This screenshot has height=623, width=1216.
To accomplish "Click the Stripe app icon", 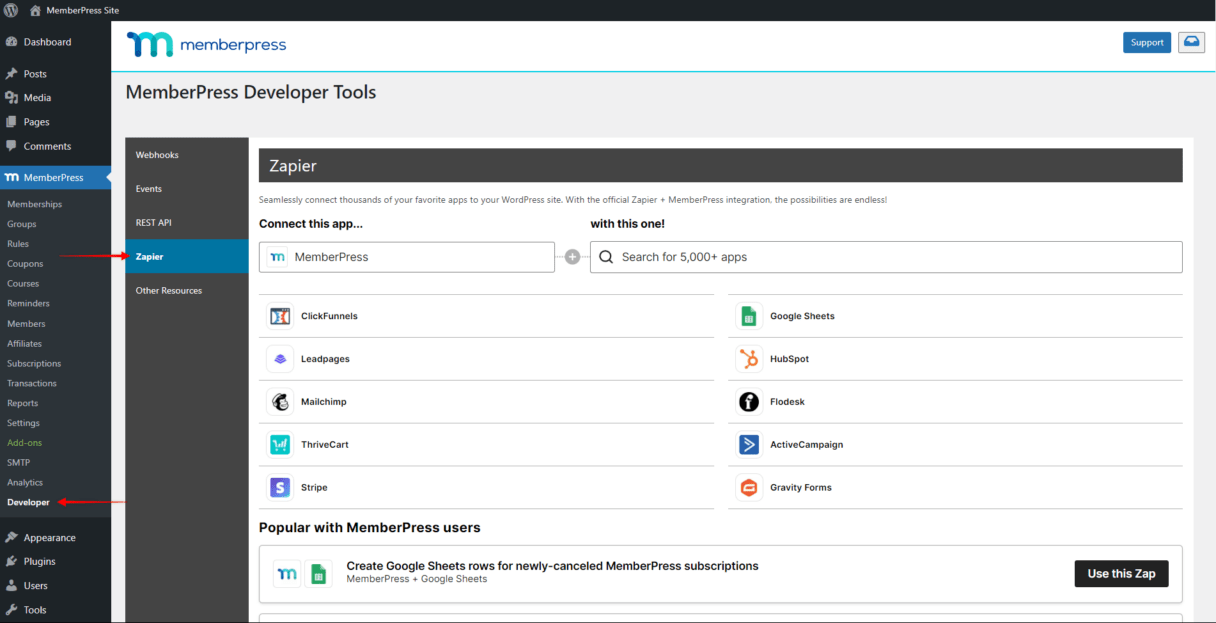I will (280, 488).
